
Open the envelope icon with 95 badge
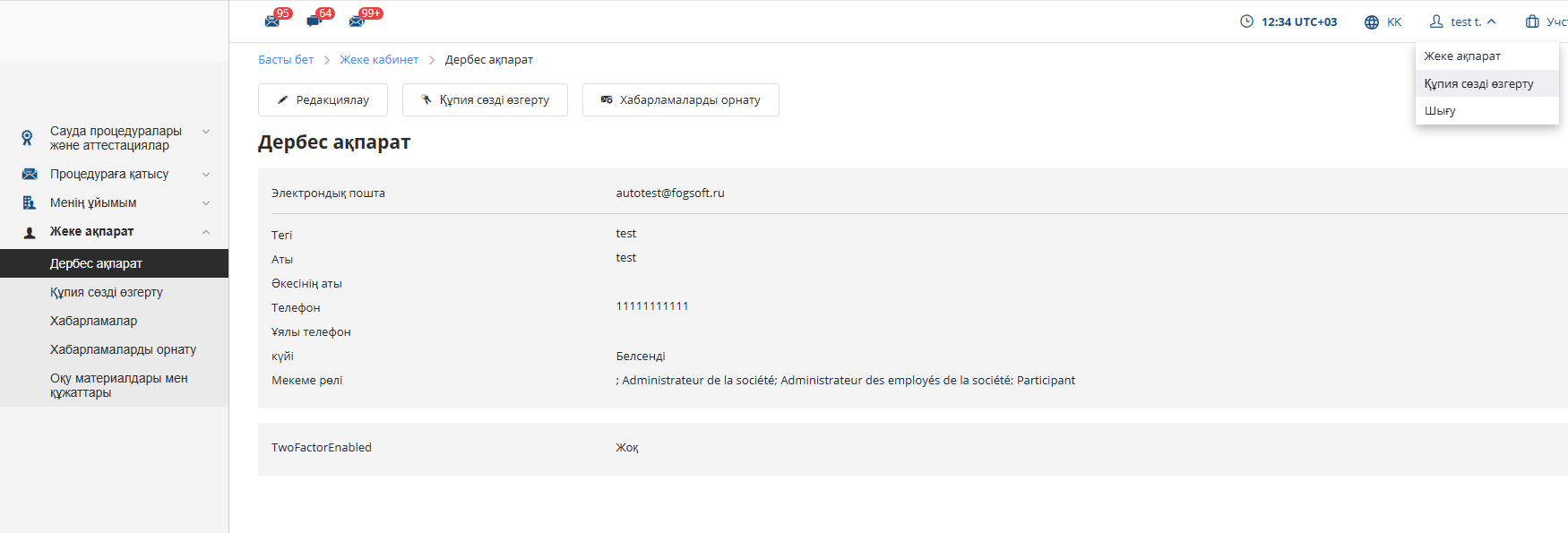click(272, 21)
